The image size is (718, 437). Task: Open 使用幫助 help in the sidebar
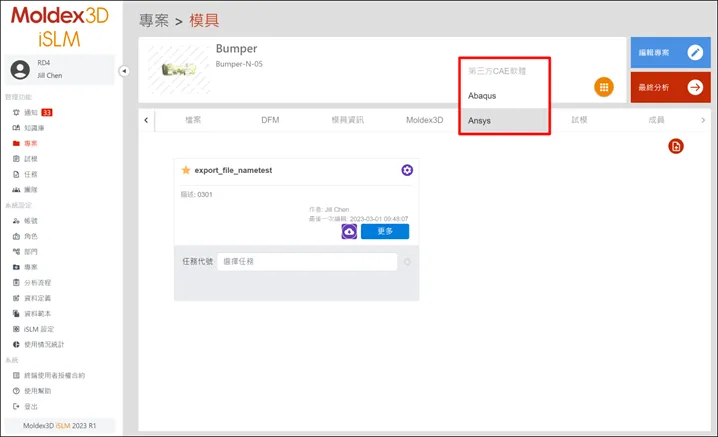coord(32,391)
